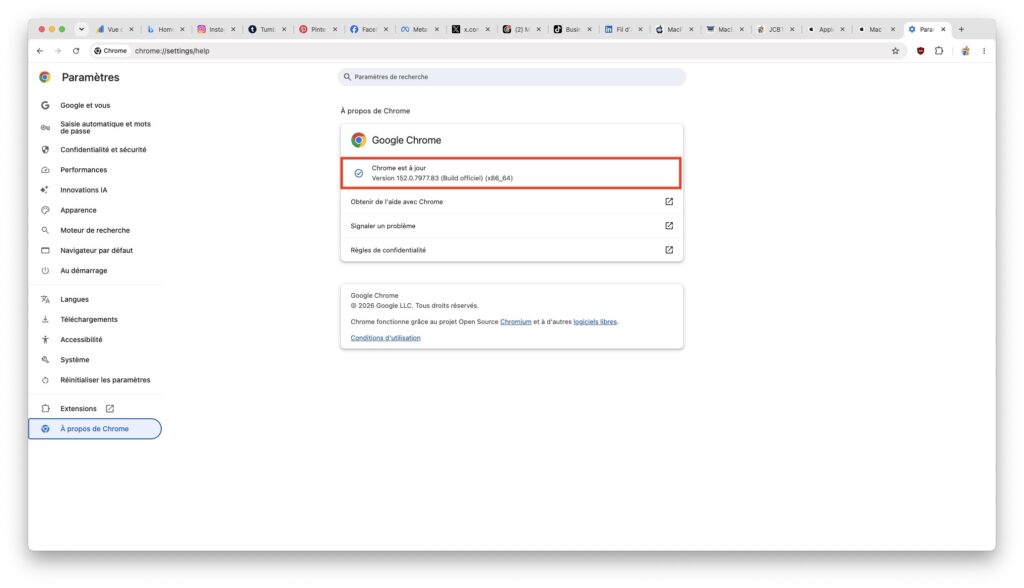This screenshot has height=588, width=1024.
Task: Select À propos de Chrome sidebar item
Action: (x=95, y=429)
